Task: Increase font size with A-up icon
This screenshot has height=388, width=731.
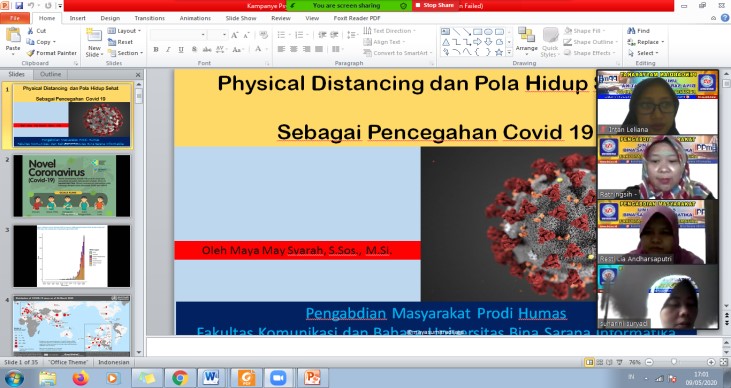Action: pos(234,35)
